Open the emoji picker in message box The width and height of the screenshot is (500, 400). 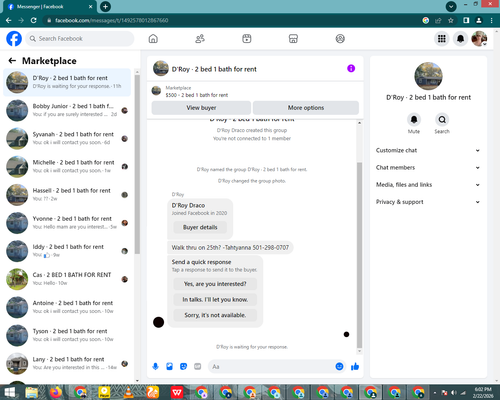coord(339,367)
